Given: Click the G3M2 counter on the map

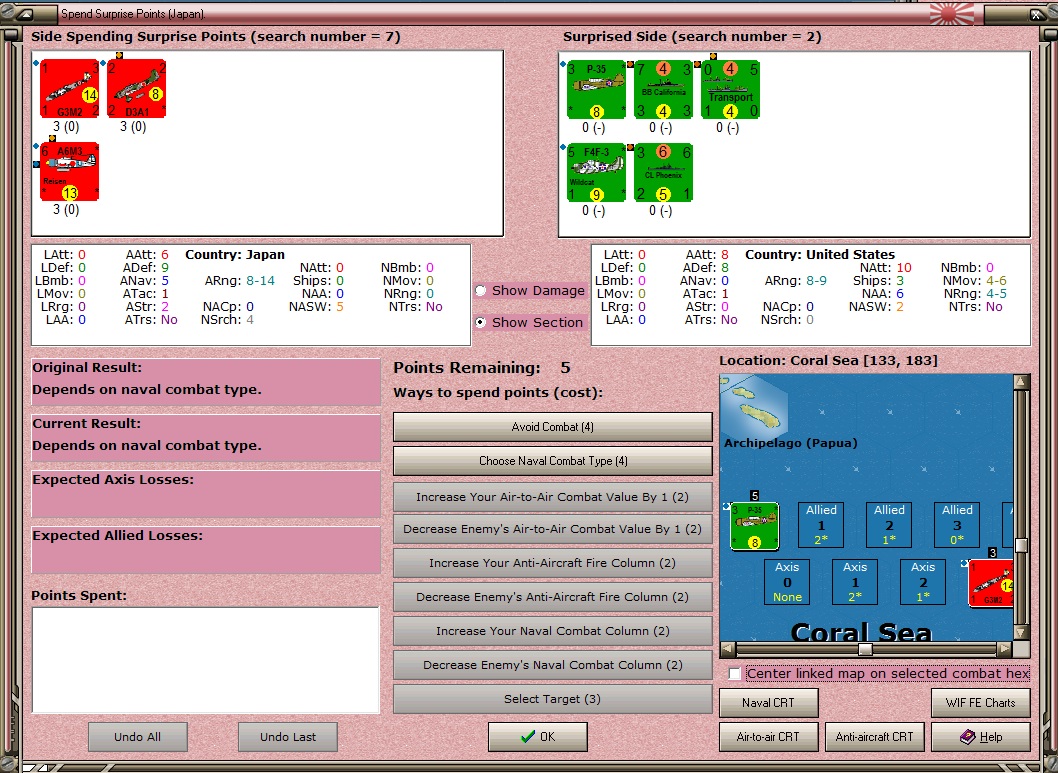Looking at the screenshot, I should [991, 583].
